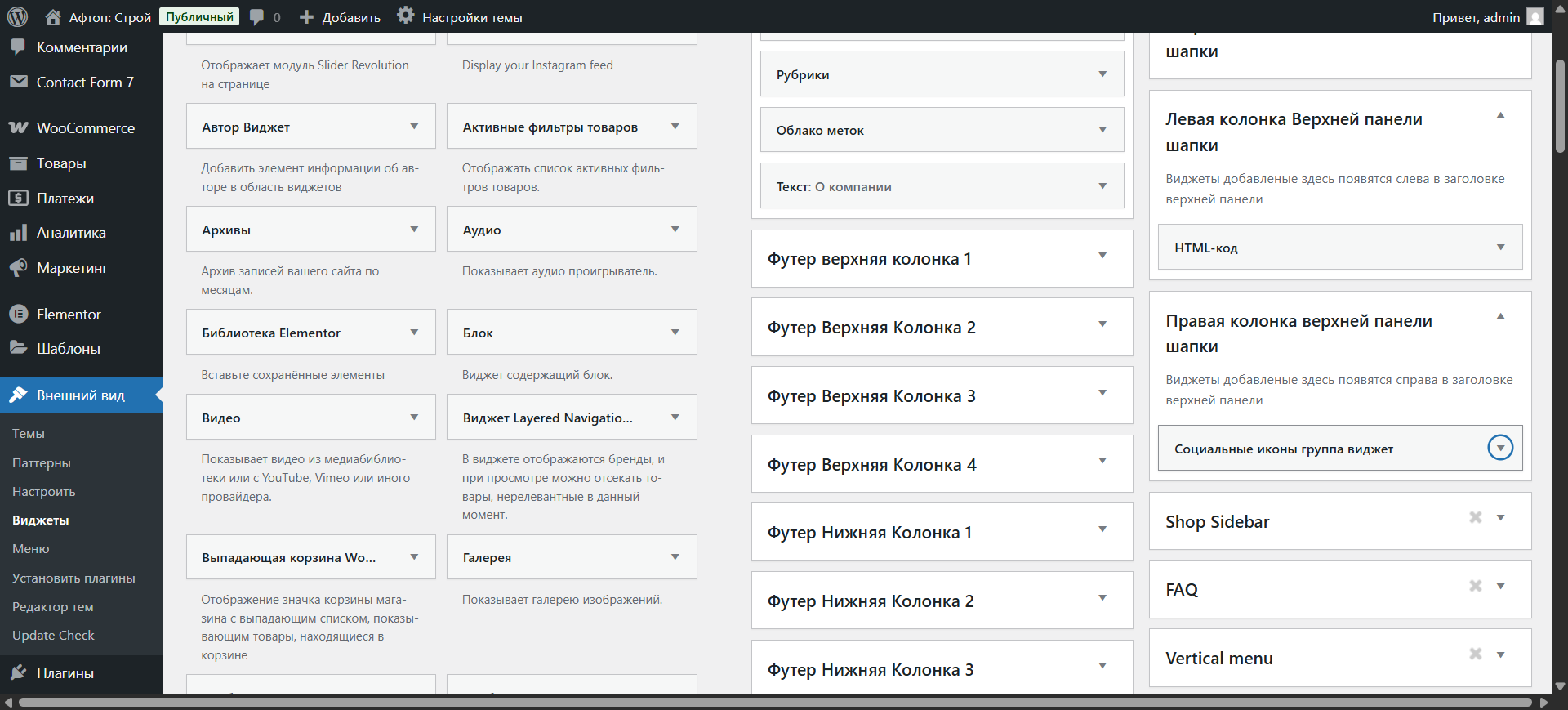The height and width of the screenshot is (710, 1568).
Task: Open the site home icon Афтон: Строй
Action: click(x=53, y=17)
